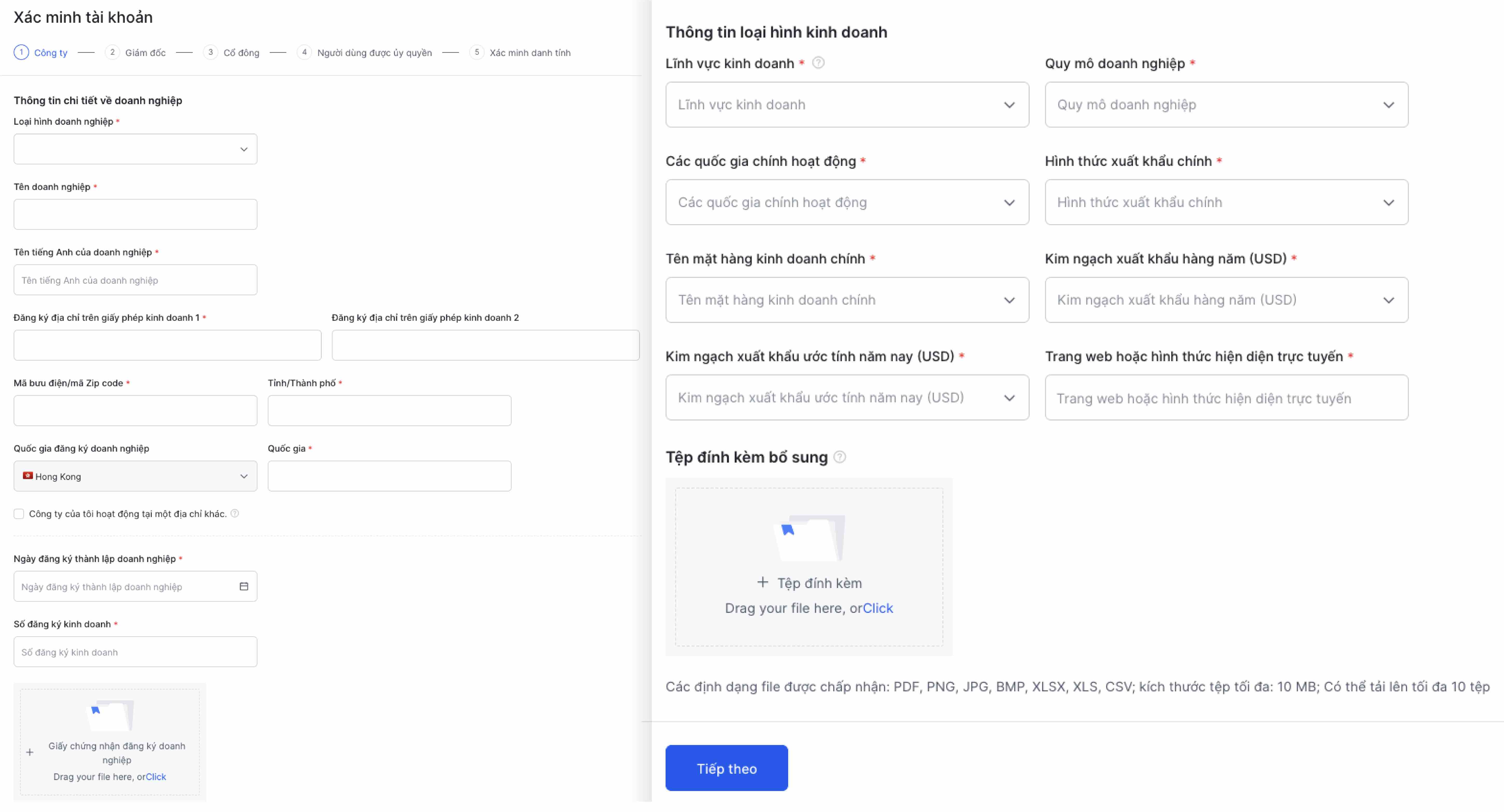Click help icon beside Lĩnh vực kinh doanh
1504x812 pixels.
click(818, 63)
